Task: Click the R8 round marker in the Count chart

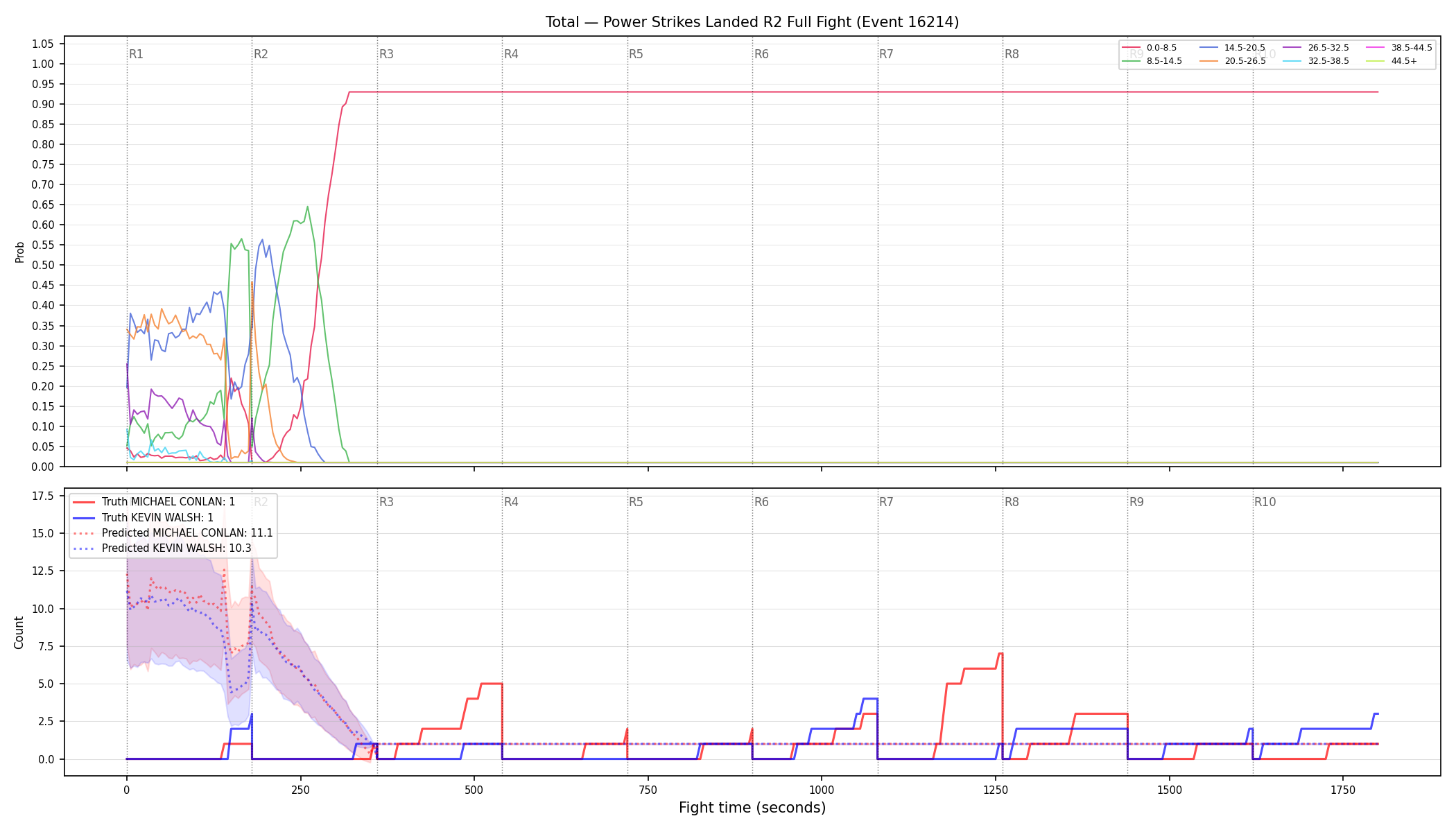Action: (x=1012, y=502)
